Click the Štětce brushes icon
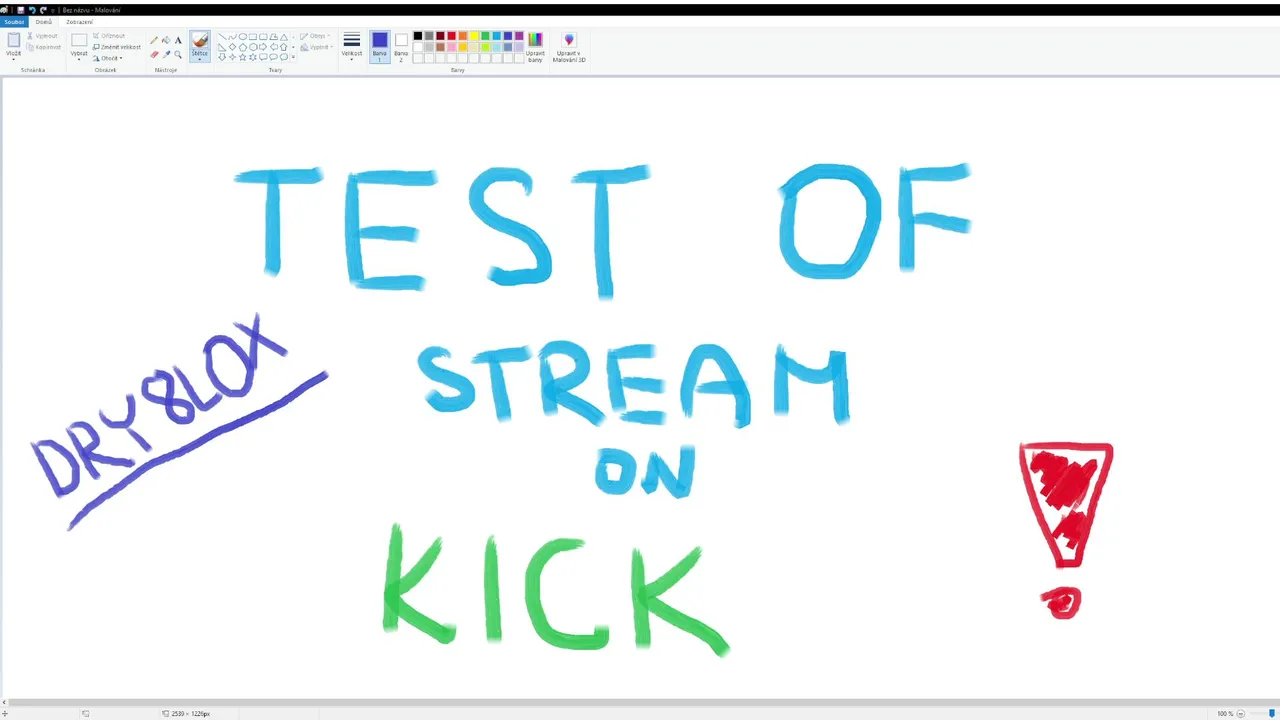Image resolution: width=1280 pixels, height=720 pixels. tap(200, 40)
